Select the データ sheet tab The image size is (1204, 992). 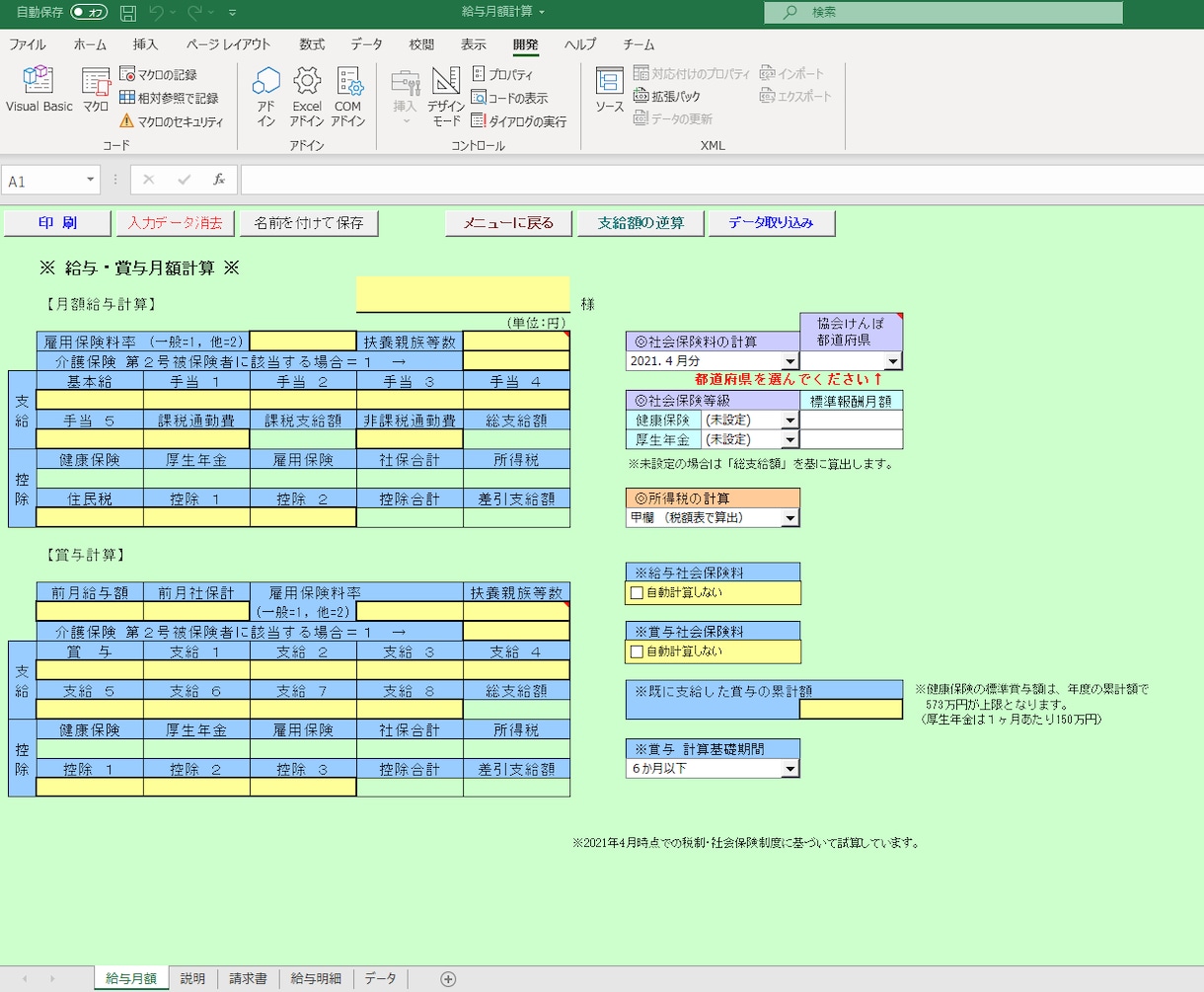click(x=380, y=979)
